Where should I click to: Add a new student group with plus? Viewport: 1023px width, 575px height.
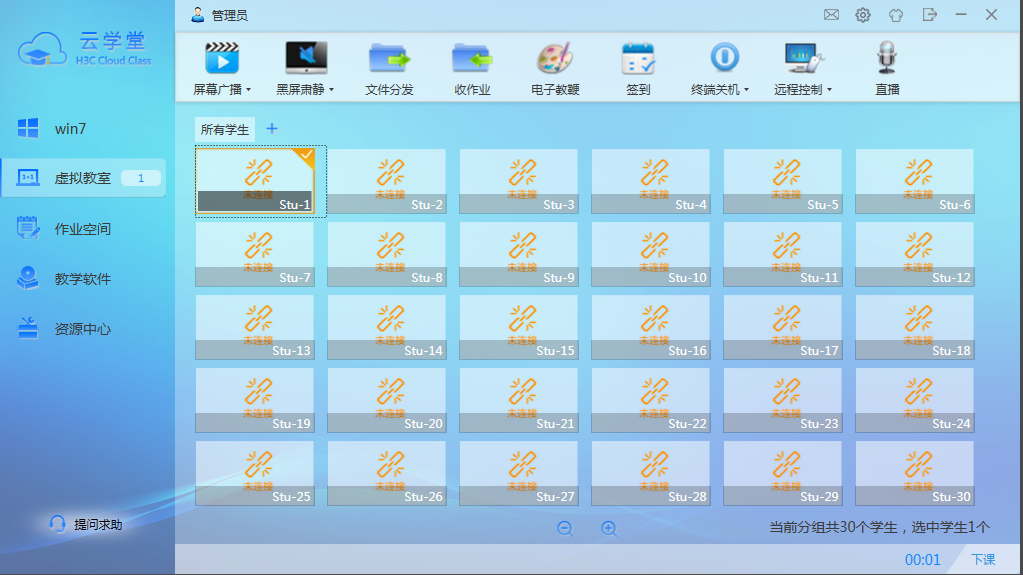272,129
